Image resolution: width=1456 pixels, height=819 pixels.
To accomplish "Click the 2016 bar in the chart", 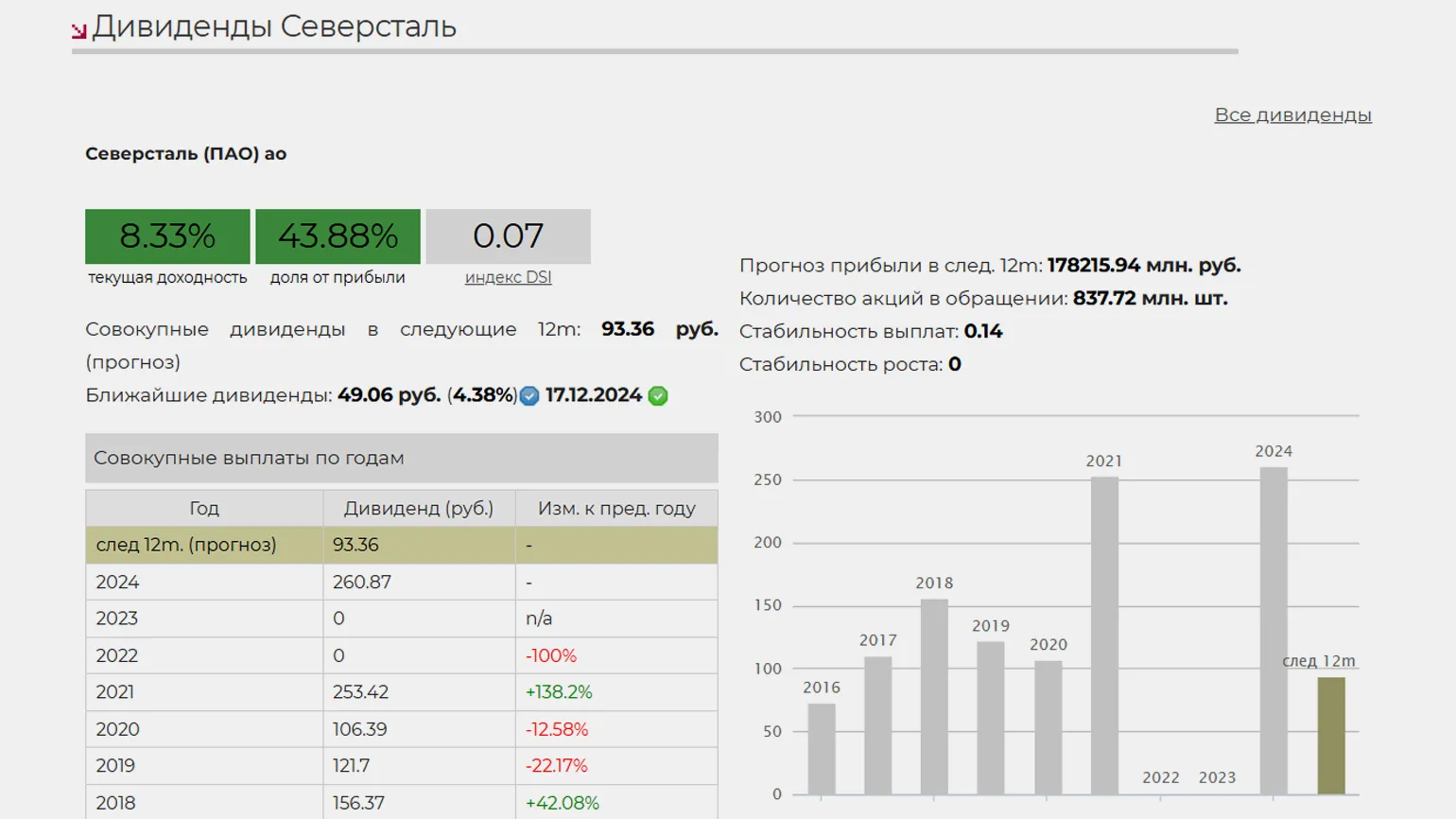I will pyautogui.click(x=822, y=747).
